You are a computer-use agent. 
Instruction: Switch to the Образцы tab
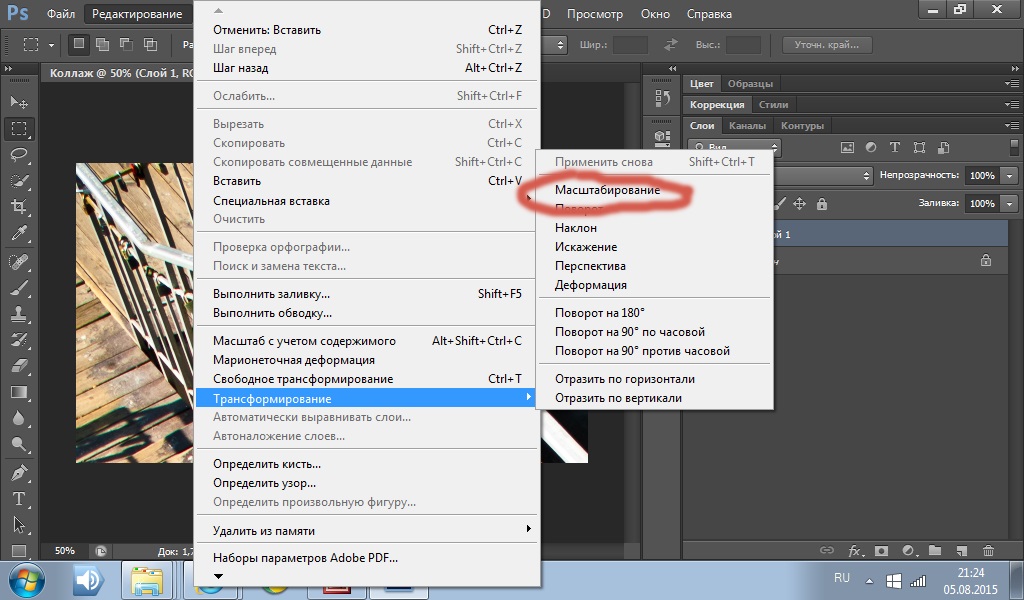click(750, 84)
